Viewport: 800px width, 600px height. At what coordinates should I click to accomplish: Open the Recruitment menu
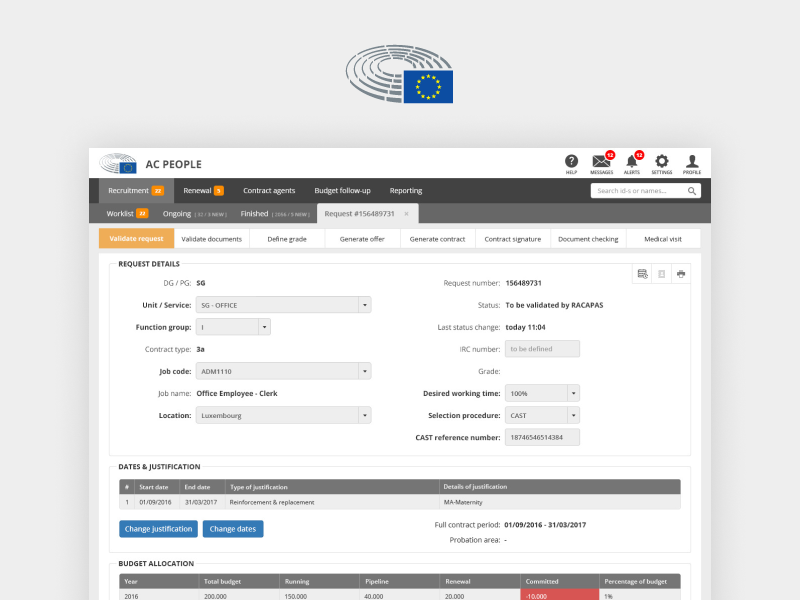click(x=136, y=190)
